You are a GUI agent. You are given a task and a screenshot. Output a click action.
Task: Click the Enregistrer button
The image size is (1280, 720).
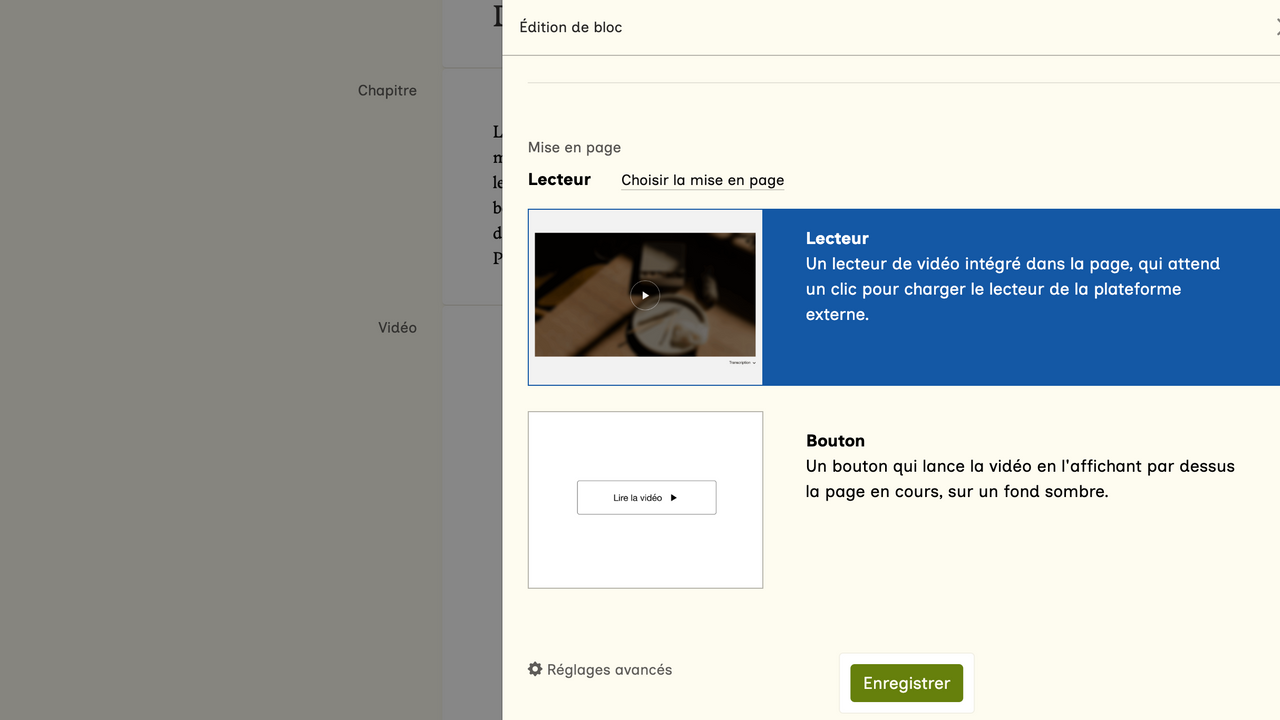point(906,683)
